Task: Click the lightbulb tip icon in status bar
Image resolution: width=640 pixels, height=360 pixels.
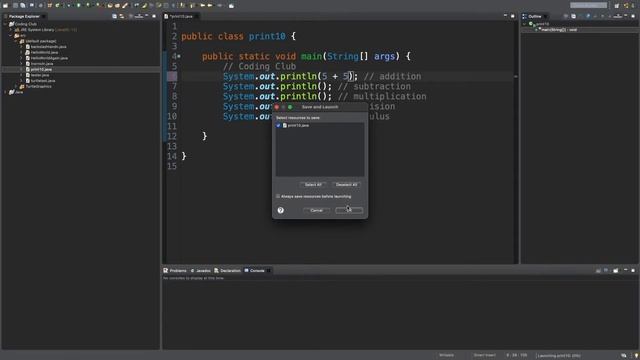Action: (636, 356)
